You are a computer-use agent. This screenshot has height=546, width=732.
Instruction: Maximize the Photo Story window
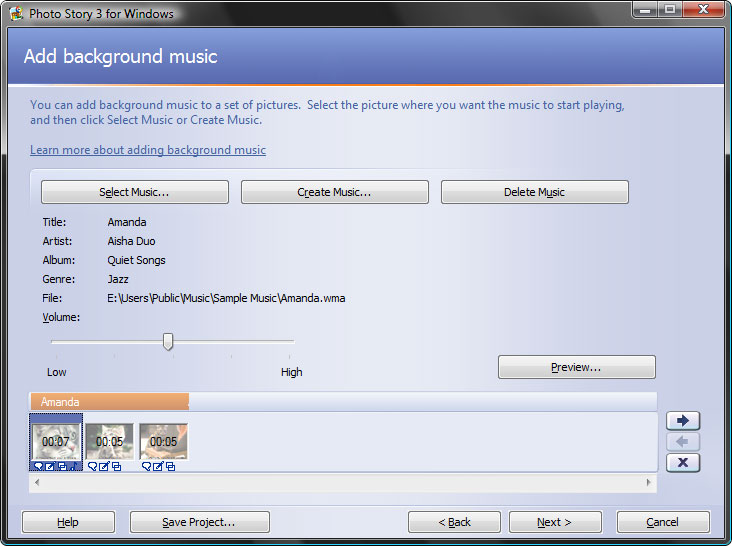coord(670,9)
